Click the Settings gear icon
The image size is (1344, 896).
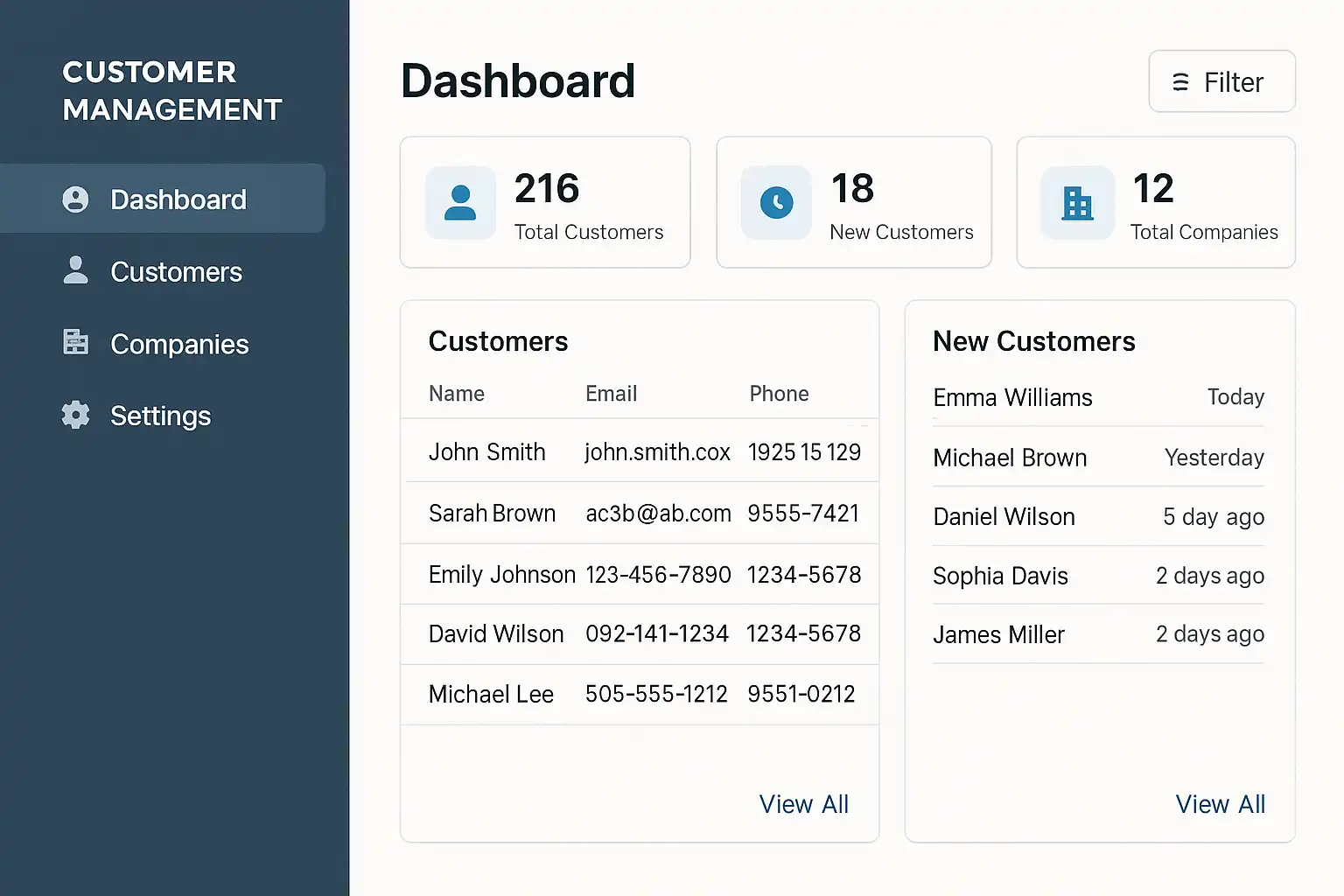[x=76, y=415]
